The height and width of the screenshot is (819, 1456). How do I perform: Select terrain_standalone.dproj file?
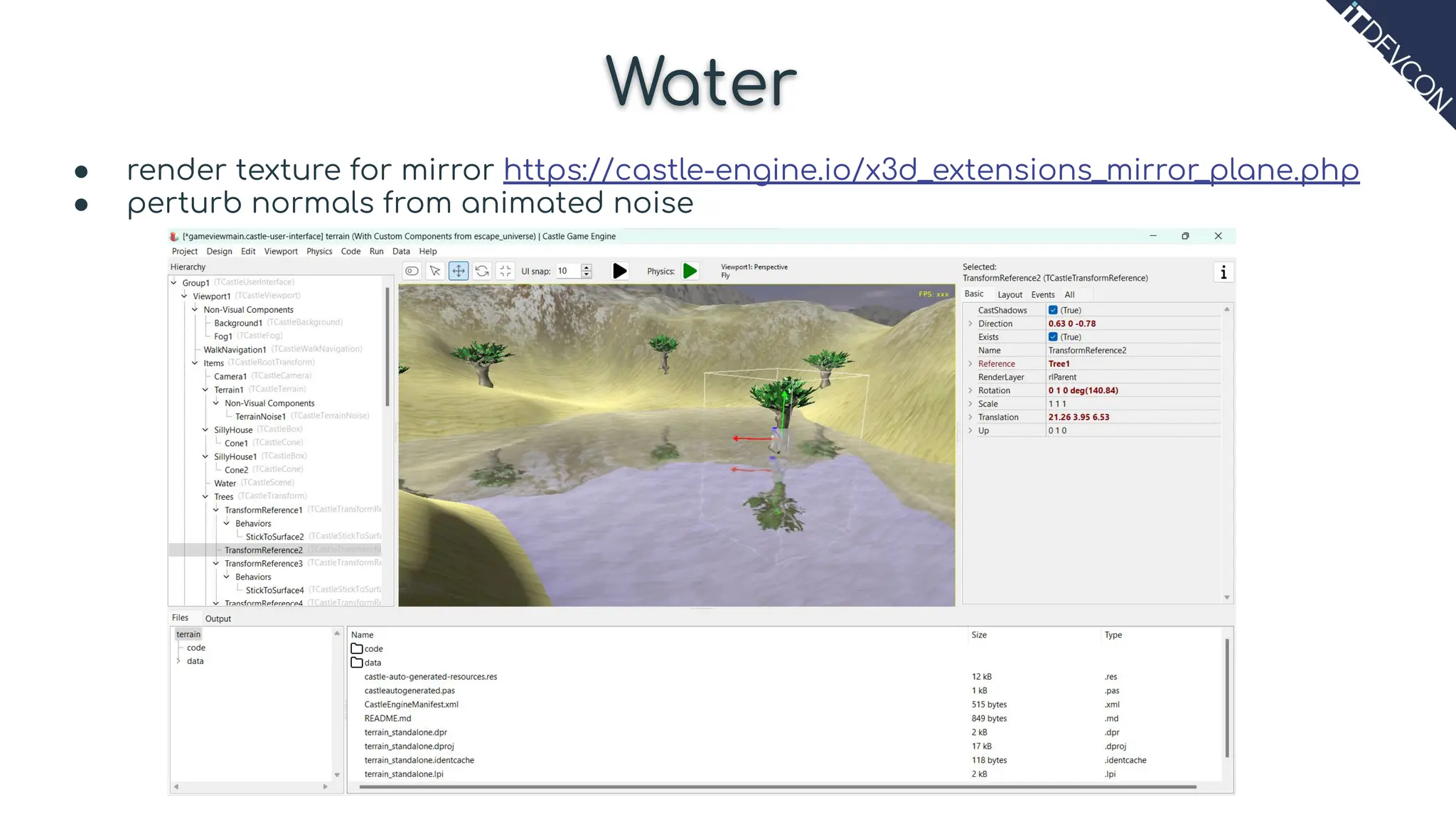(x=409, y=746)
